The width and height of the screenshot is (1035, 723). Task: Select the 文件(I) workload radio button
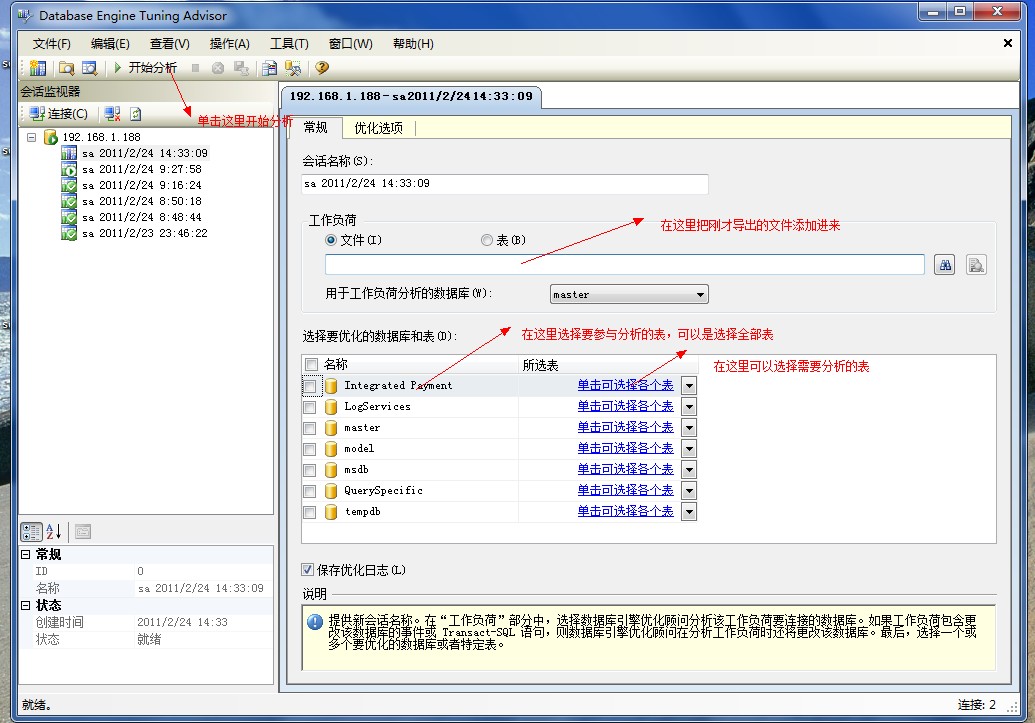(331, 240)
